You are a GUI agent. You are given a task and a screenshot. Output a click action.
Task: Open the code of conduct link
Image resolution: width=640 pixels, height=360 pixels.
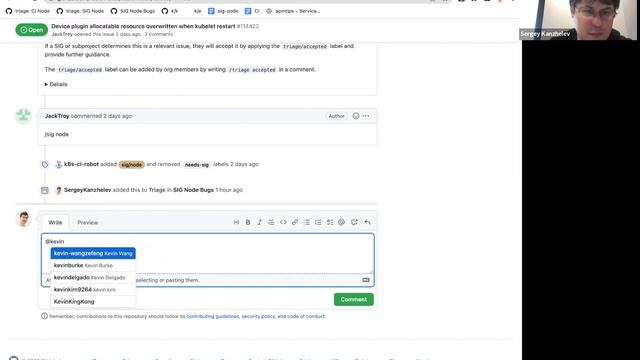coord(306,316)
